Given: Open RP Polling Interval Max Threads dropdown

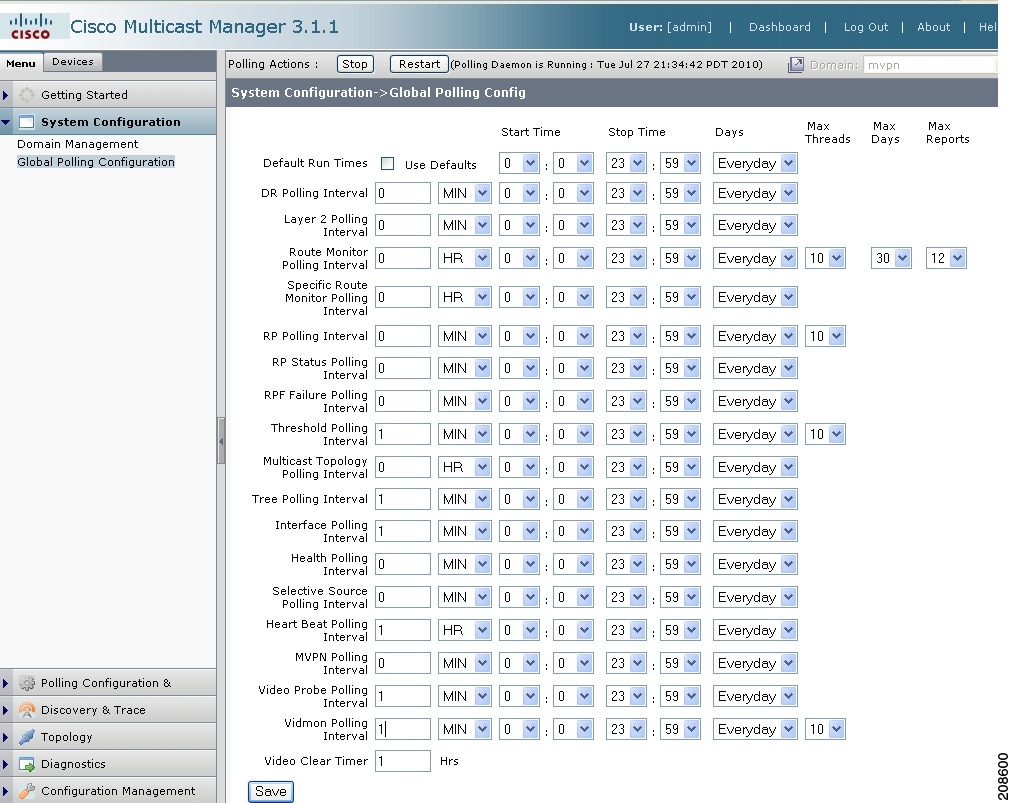Looking at the screenshot, I should [x=825, y=336].
